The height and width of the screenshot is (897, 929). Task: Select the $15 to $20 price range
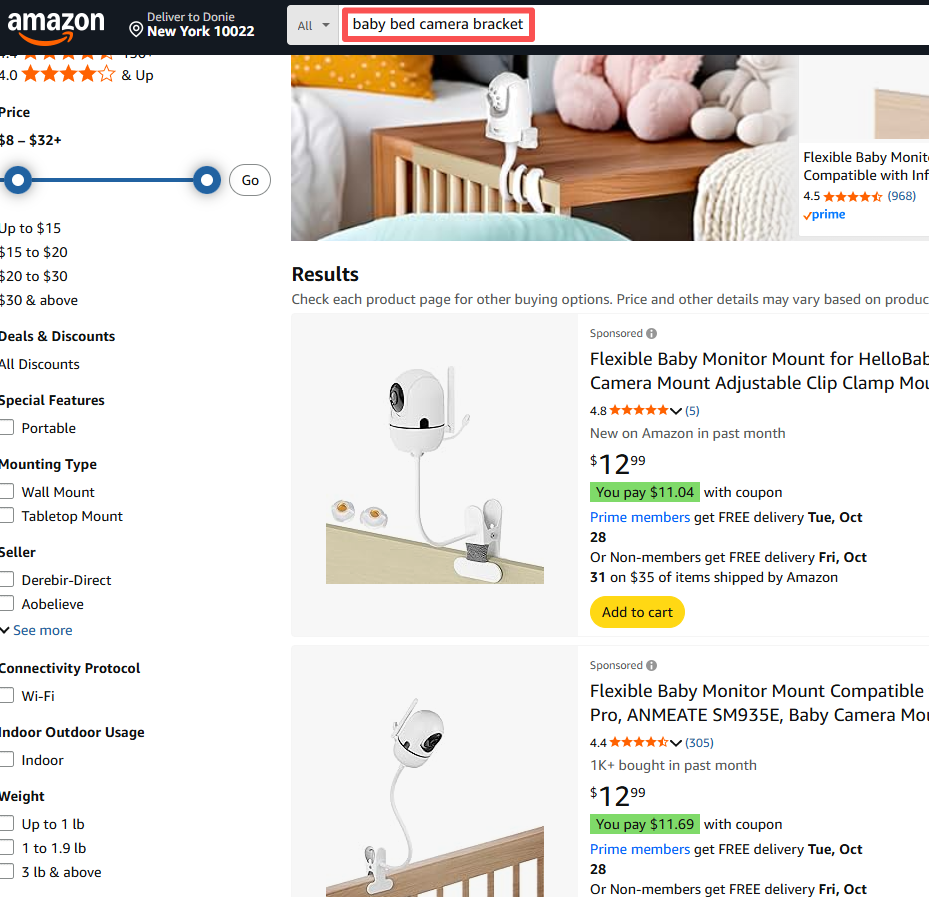pyautogui.click(x=34, y=252)
